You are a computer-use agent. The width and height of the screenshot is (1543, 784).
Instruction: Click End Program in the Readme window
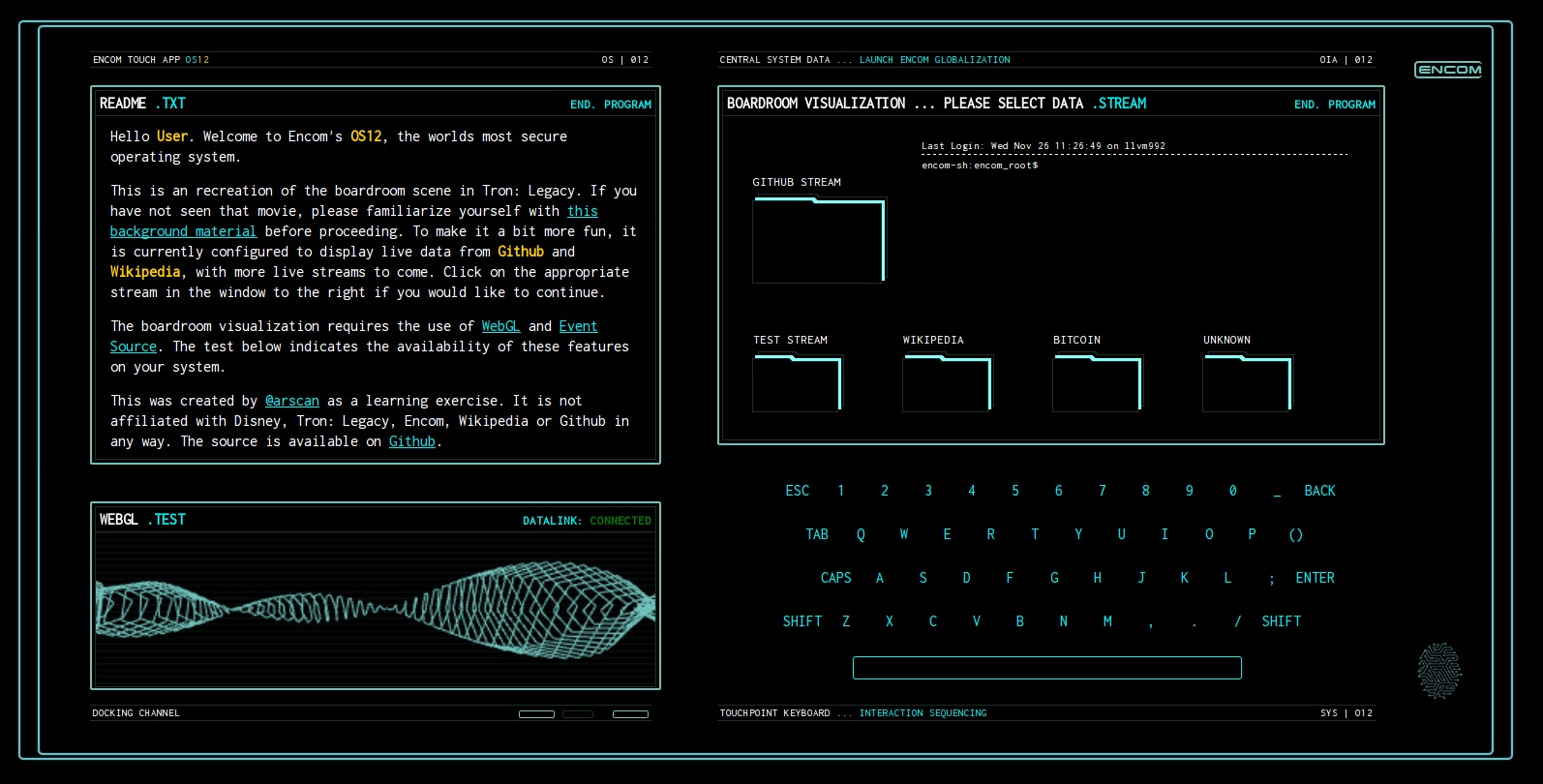(611, 105)
